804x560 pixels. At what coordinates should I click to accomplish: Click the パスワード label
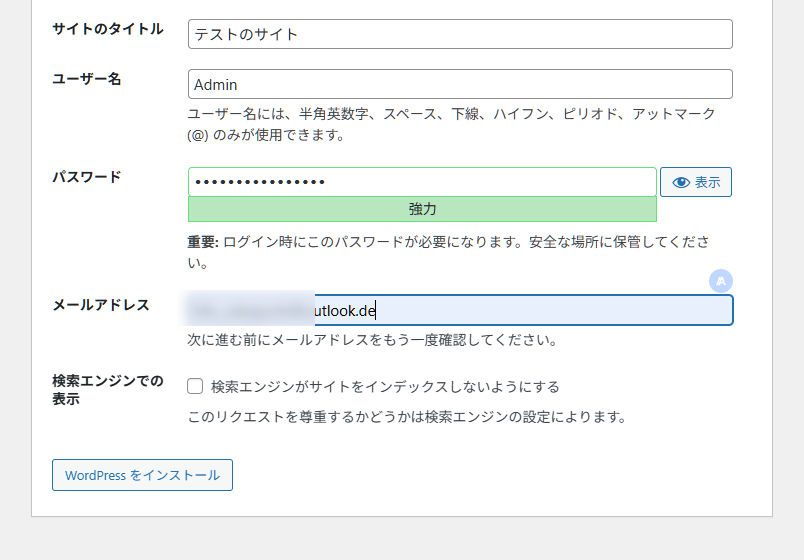pos(86,177)
